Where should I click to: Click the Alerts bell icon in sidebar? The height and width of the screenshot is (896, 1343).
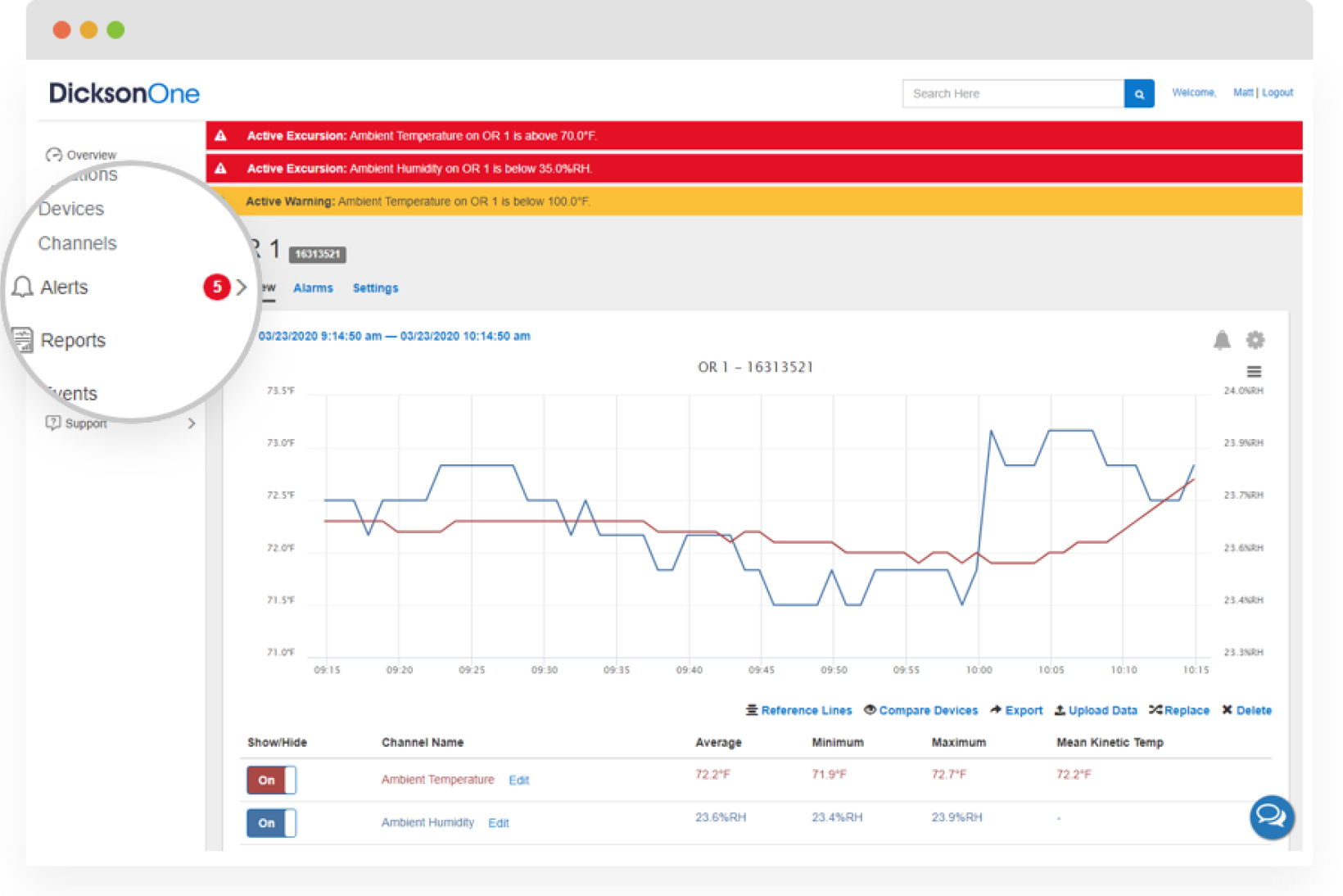click(23, 287)
